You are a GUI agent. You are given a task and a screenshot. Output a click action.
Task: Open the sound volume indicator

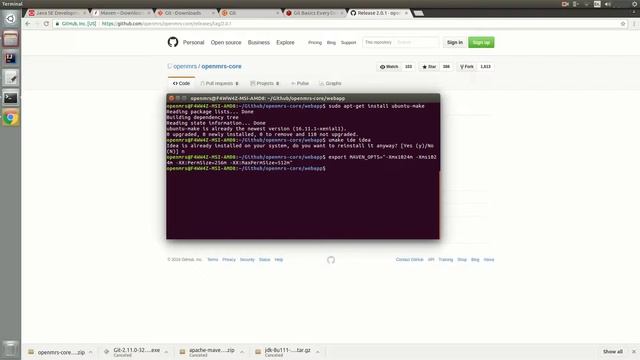pos(607,4)
